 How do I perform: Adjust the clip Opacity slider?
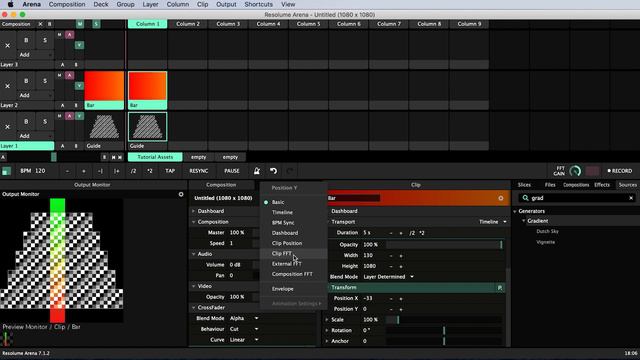coord(444,244)
